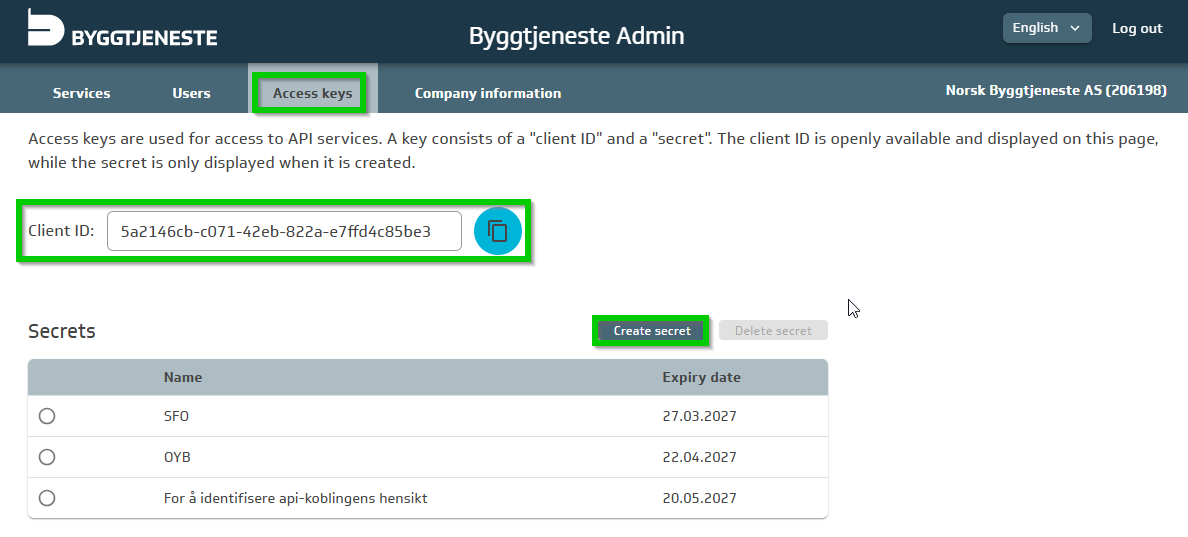Viewport: 1188px width, 537px height.
Task: Click the 'For å identifisere api-koblingens hensikt' row
Action: (x=295, y=498)
